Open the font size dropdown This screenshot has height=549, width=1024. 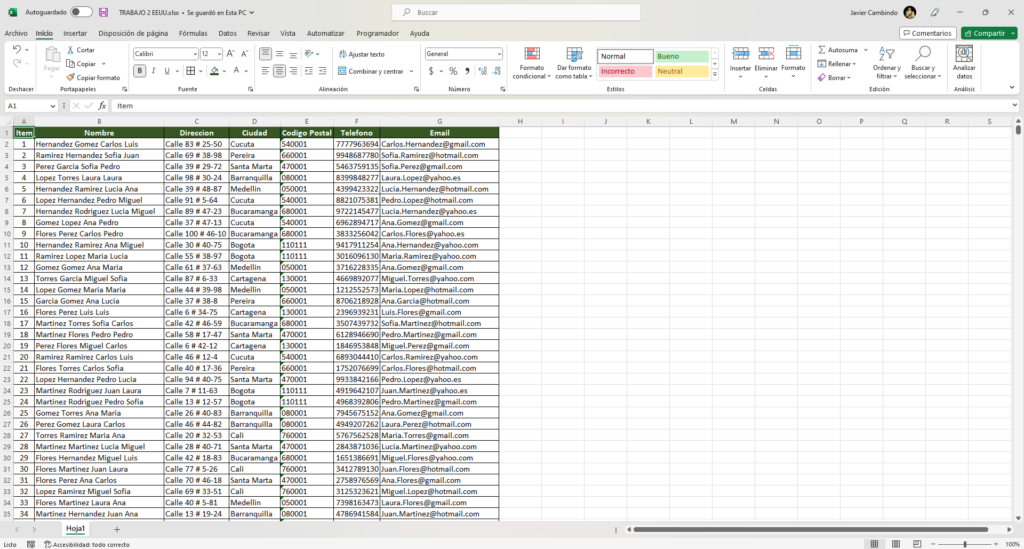click(x=219, y=54)
